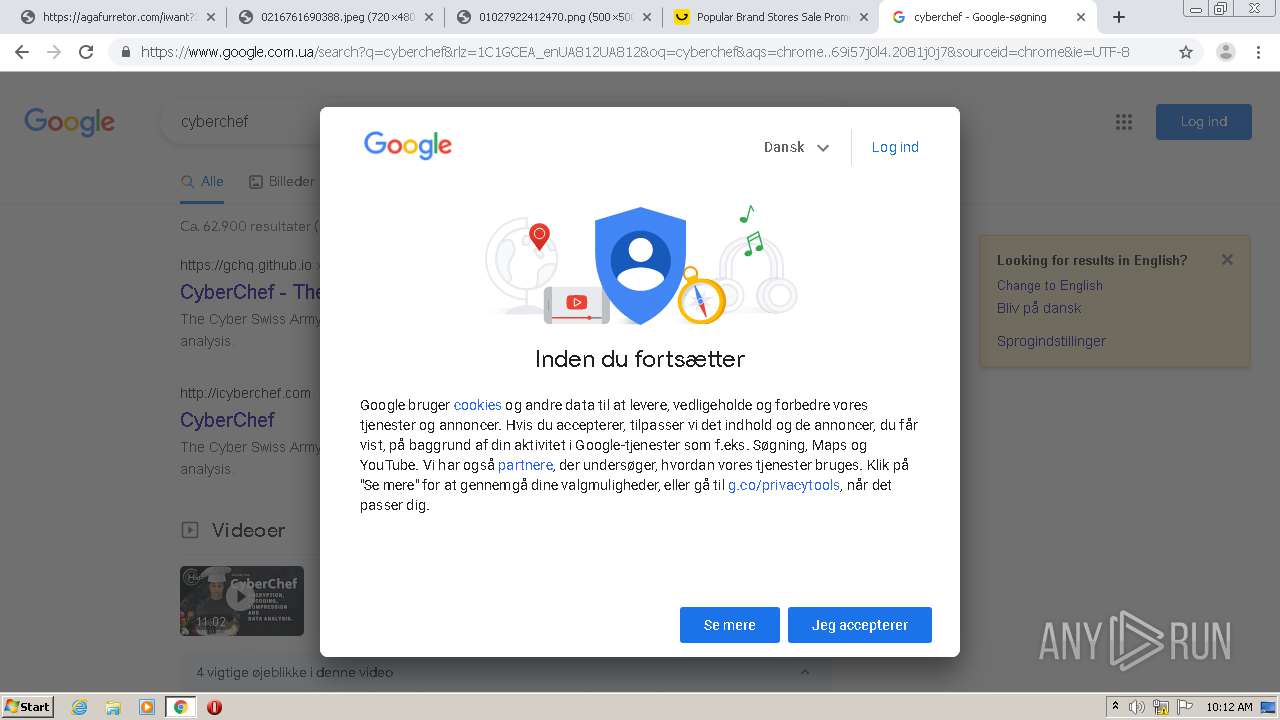Viewport: 1280px width, 720px height.
Task: Click Change to English link
Action: [x=1050, y=285]
